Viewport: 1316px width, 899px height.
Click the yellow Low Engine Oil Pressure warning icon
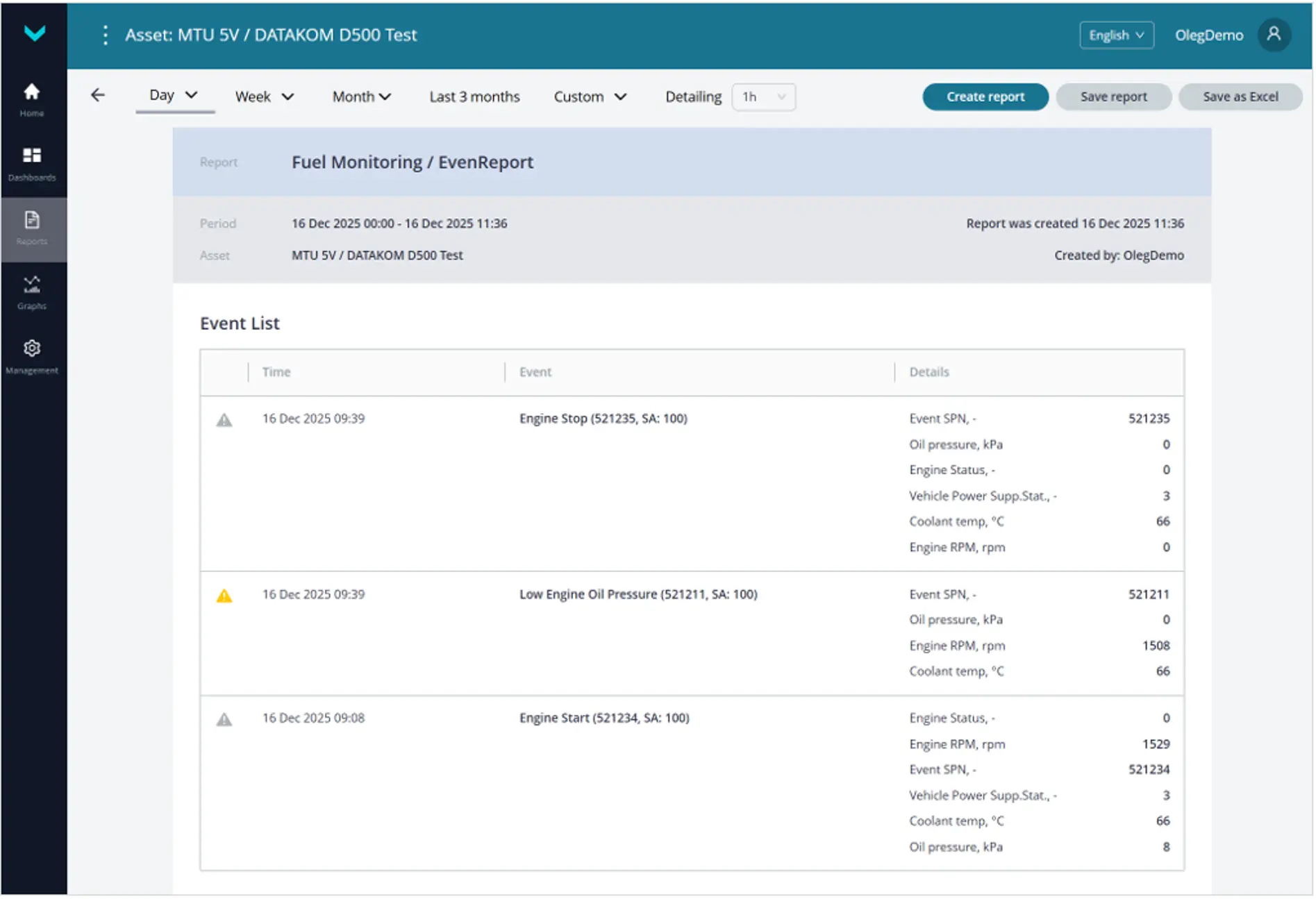(x=224, y=596)
